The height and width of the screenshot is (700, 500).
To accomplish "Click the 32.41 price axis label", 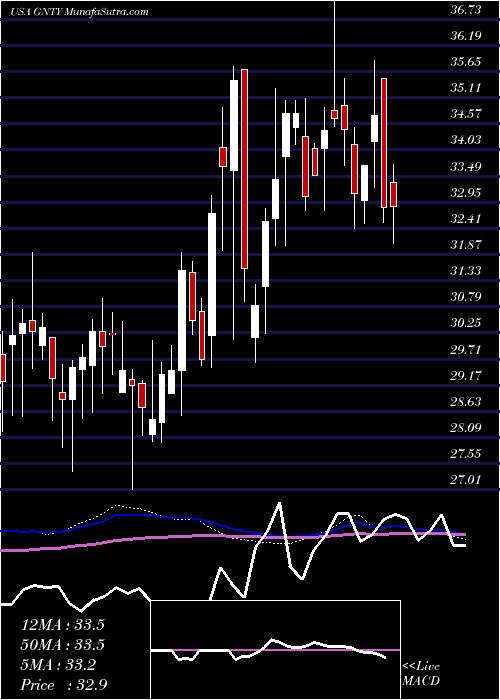I will coord(466,219).
